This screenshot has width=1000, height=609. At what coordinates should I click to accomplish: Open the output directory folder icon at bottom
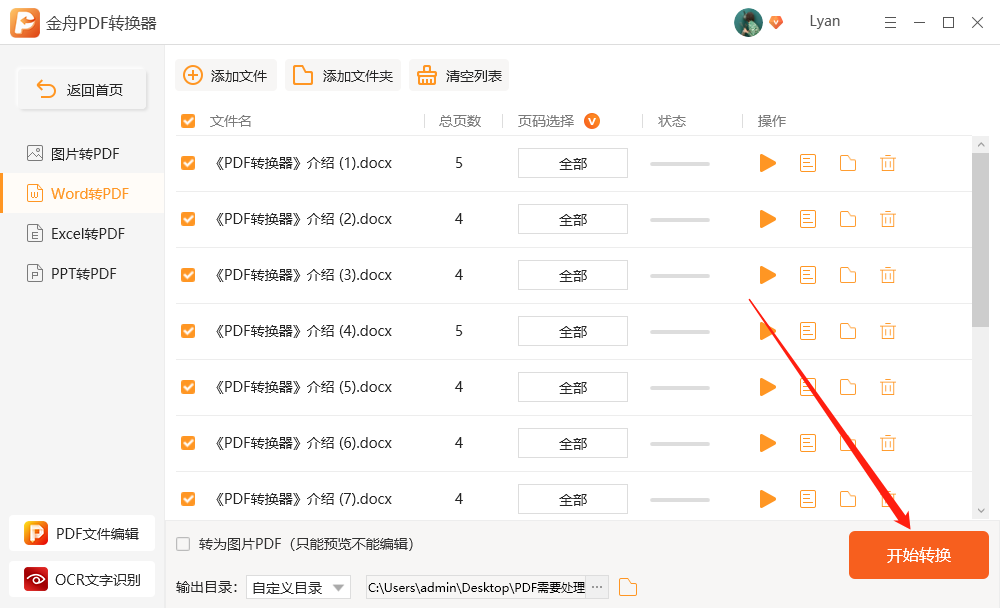tap(628, 587)
